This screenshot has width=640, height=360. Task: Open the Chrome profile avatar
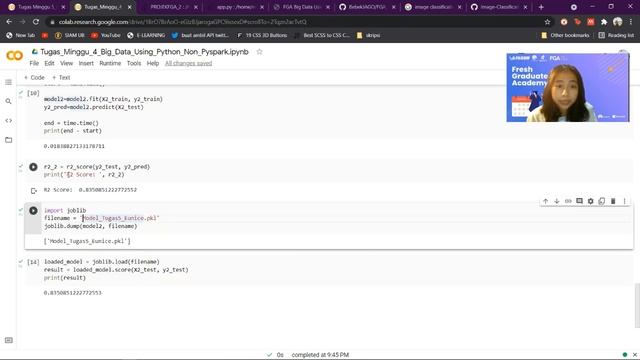[x=618, y=22]
